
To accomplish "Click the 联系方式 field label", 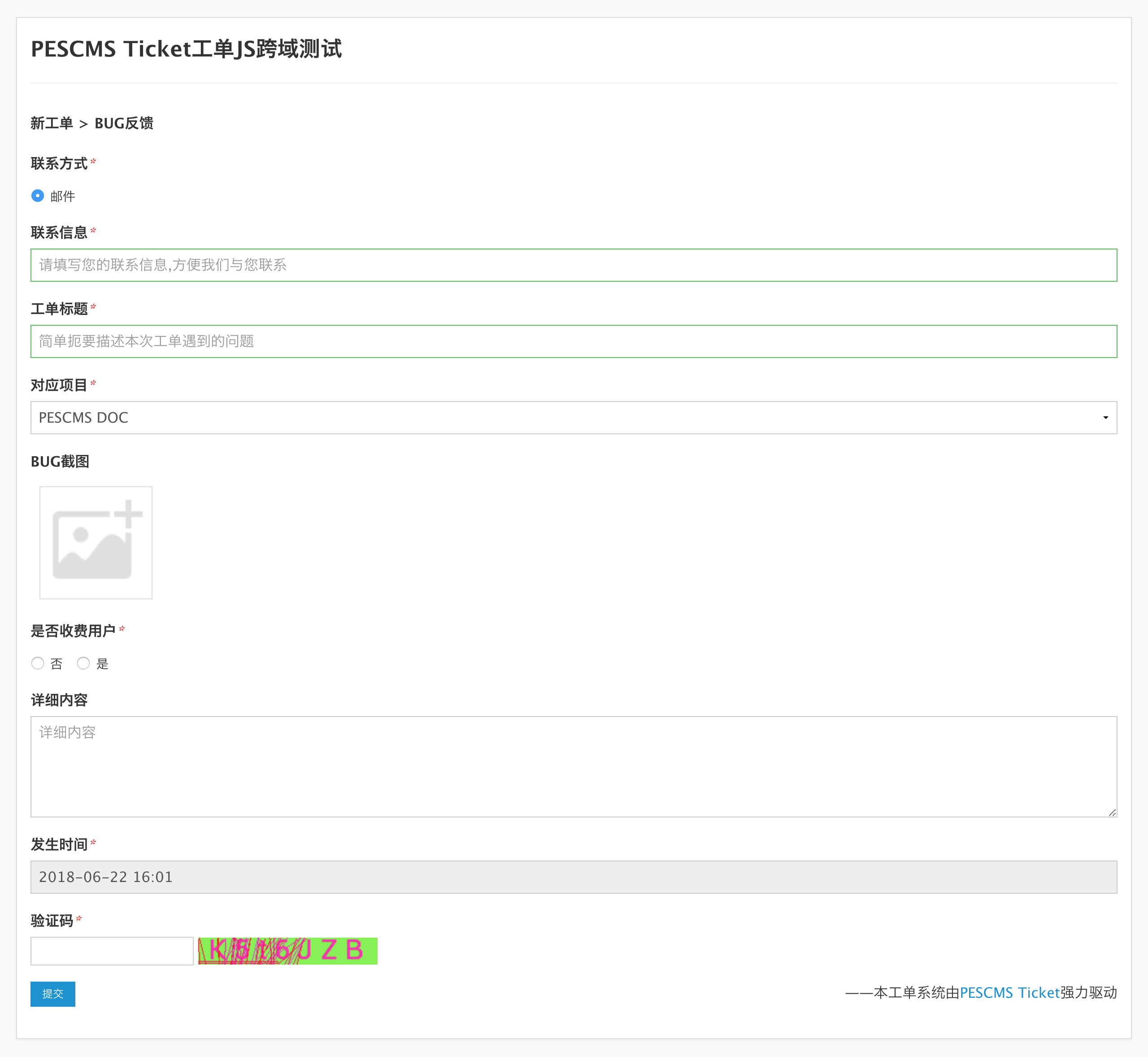I will (60, 163).
